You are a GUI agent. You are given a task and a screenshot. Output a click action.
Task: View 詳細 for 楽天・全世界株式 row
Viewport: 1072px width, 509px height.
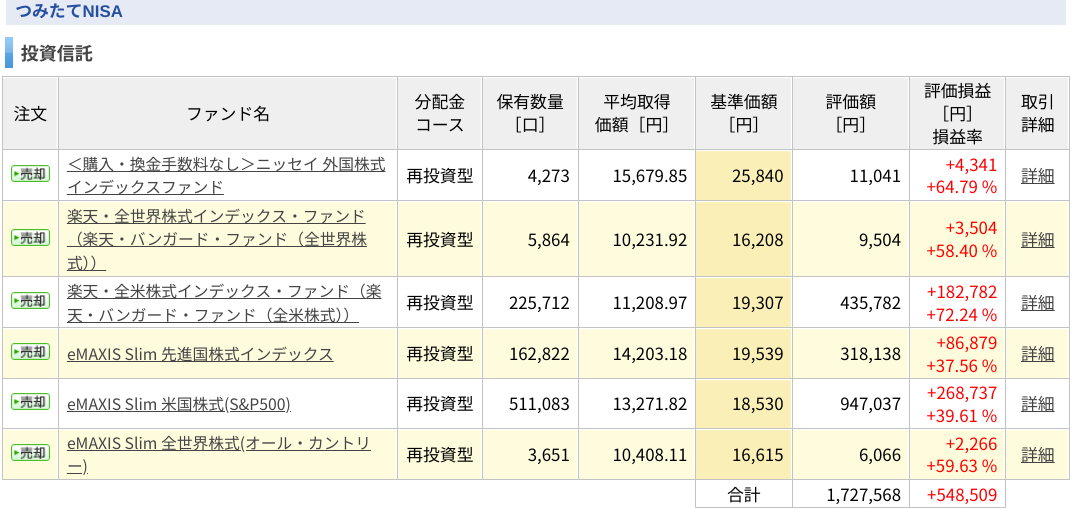(x=1037, y=239)
